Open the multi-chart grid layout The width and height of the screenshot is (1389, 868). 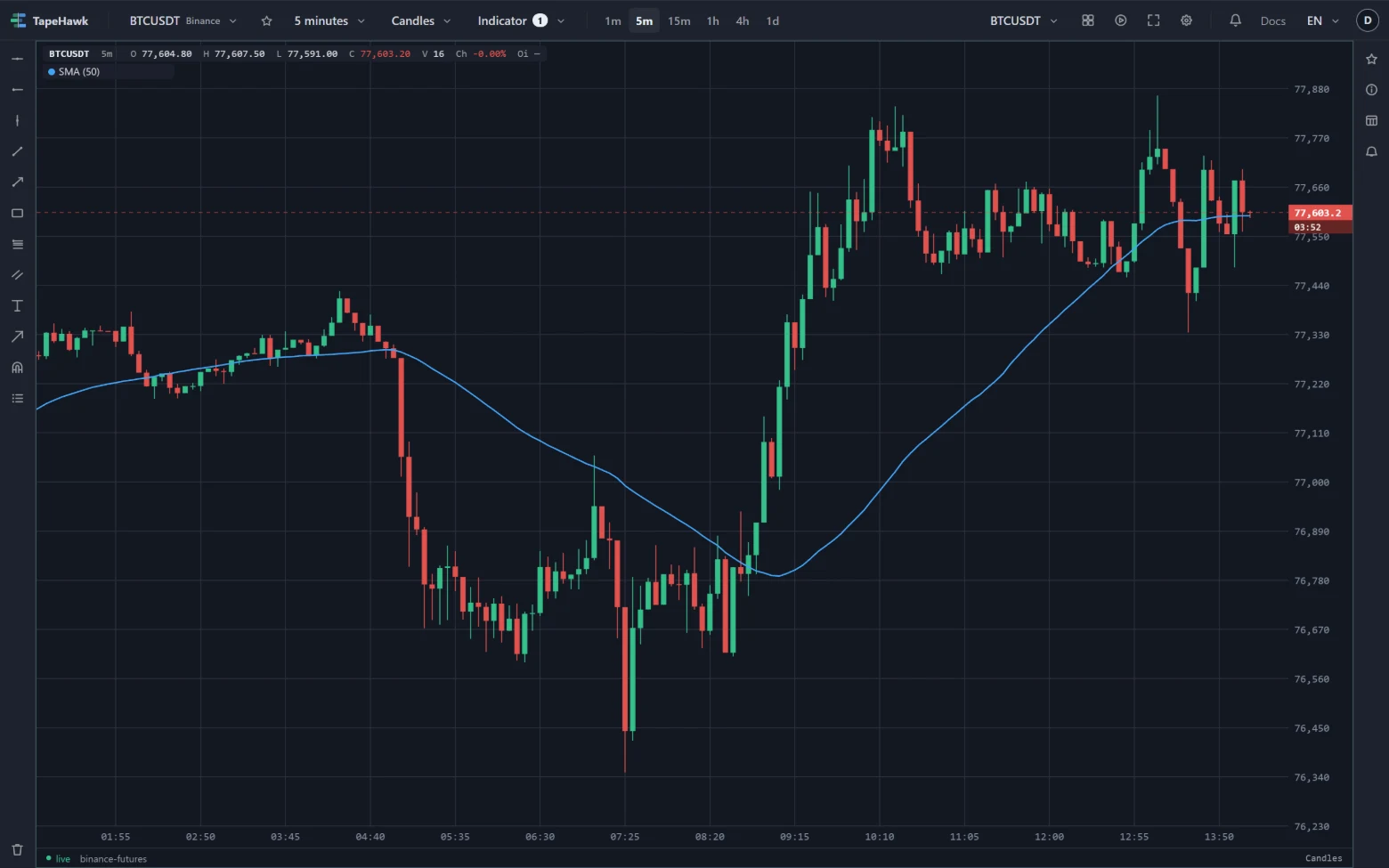pyautogui.click(x=1087, y=20)
